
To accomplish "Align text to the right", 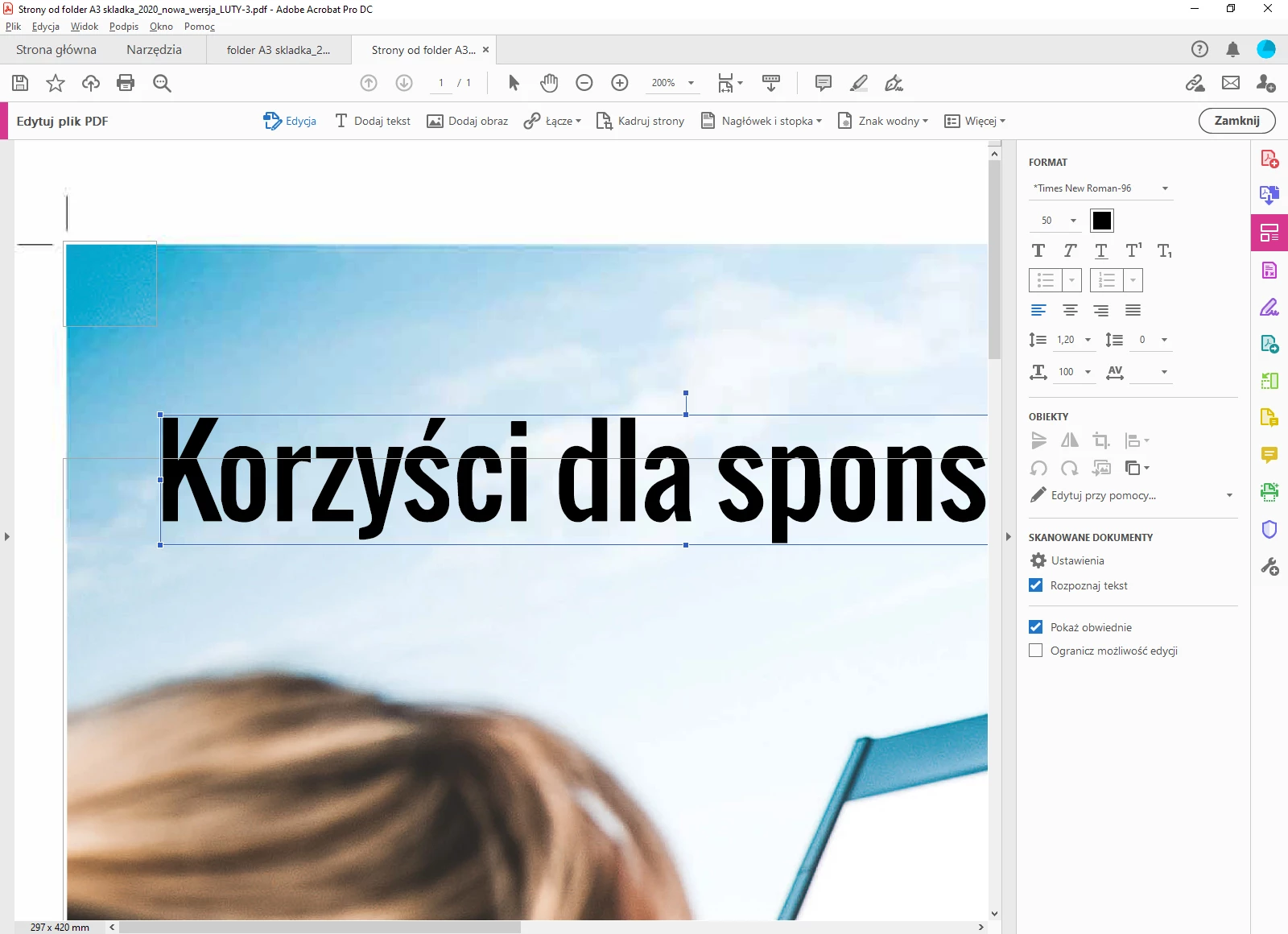I will 1101,310.
